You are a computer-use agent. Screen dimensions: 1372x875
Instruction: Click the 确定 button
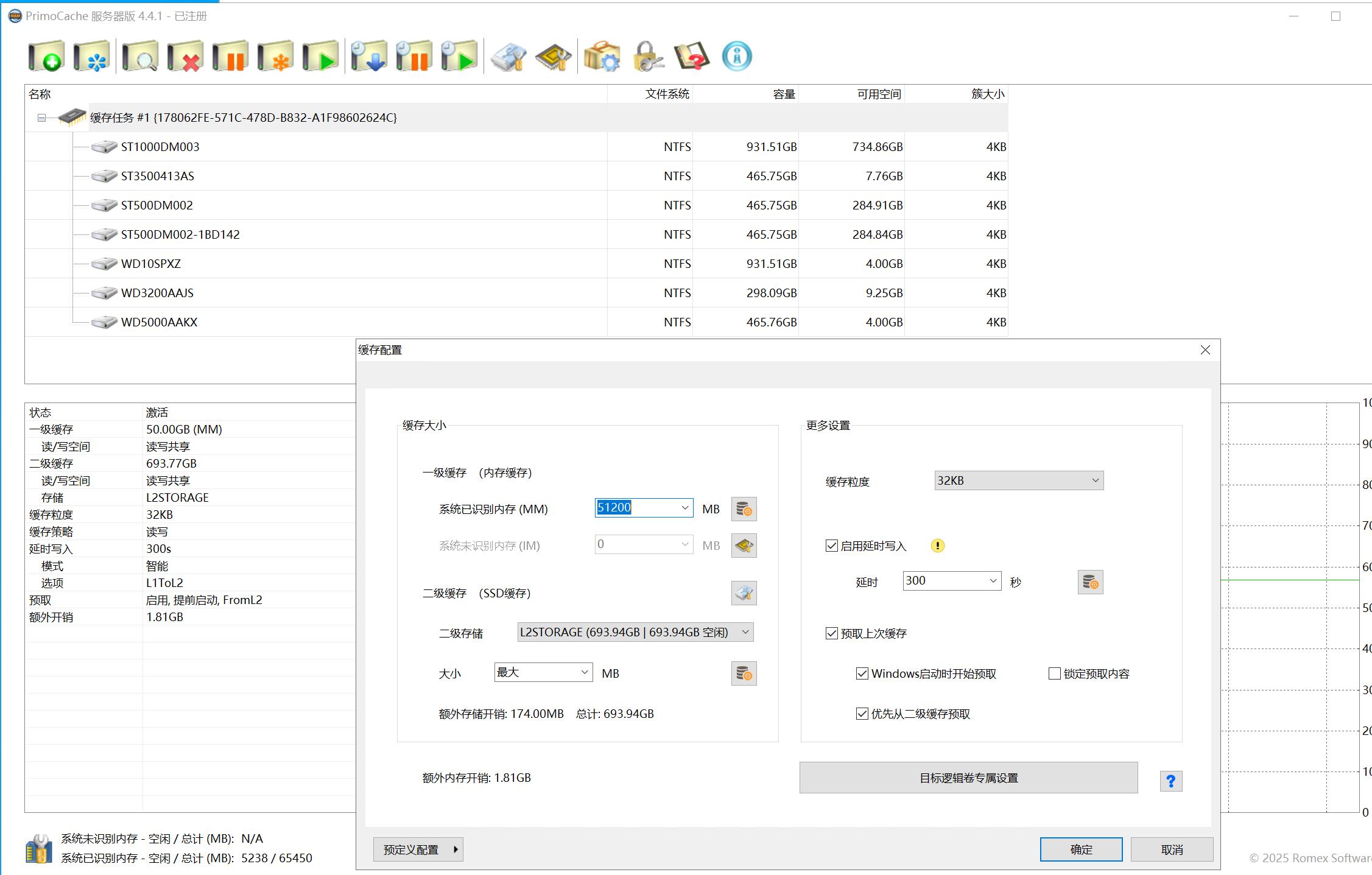point(1081,849)
